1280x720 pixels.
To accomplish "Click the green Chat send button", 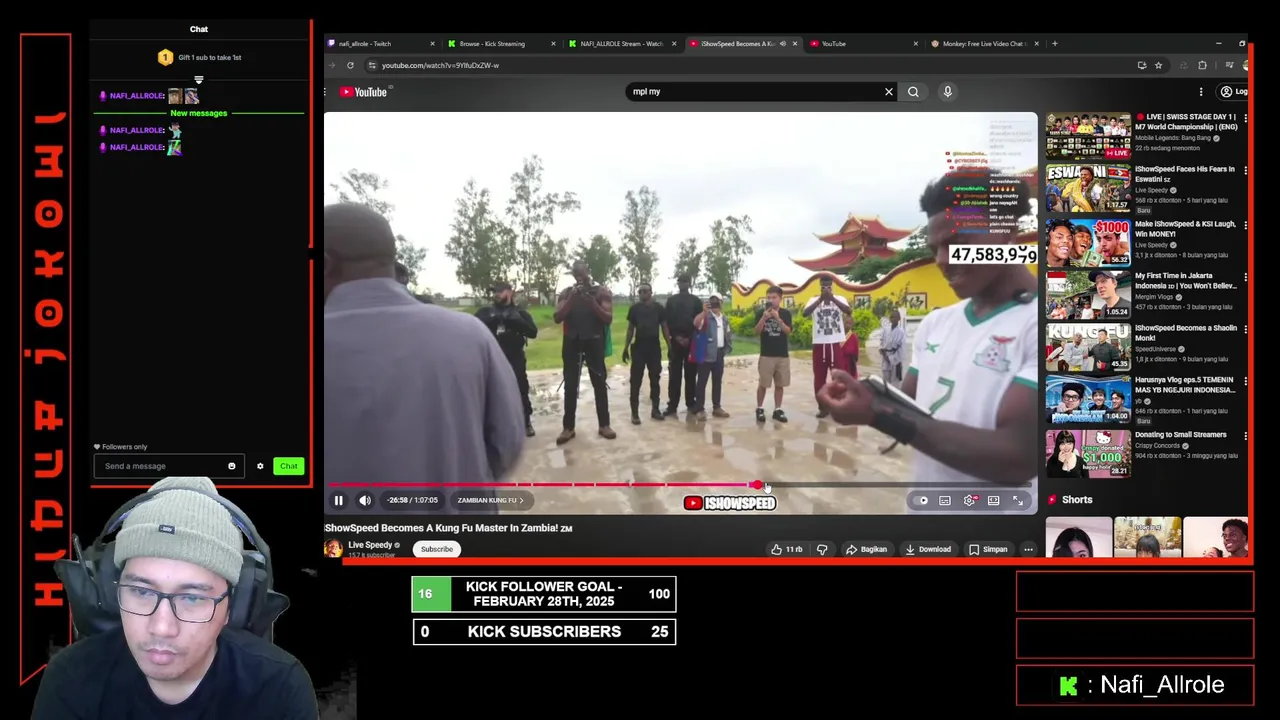I will 289,466.
